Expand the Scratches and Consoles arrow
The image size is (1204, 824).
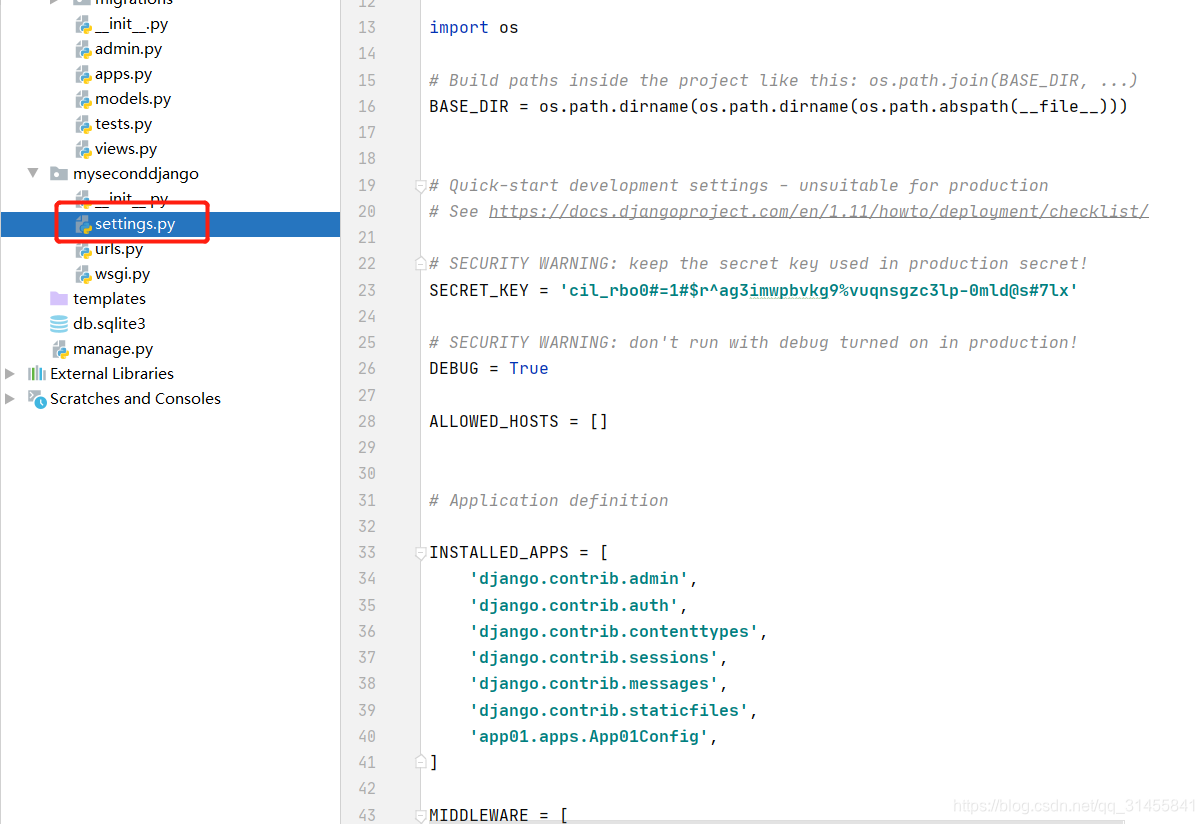tap(10, 399)
